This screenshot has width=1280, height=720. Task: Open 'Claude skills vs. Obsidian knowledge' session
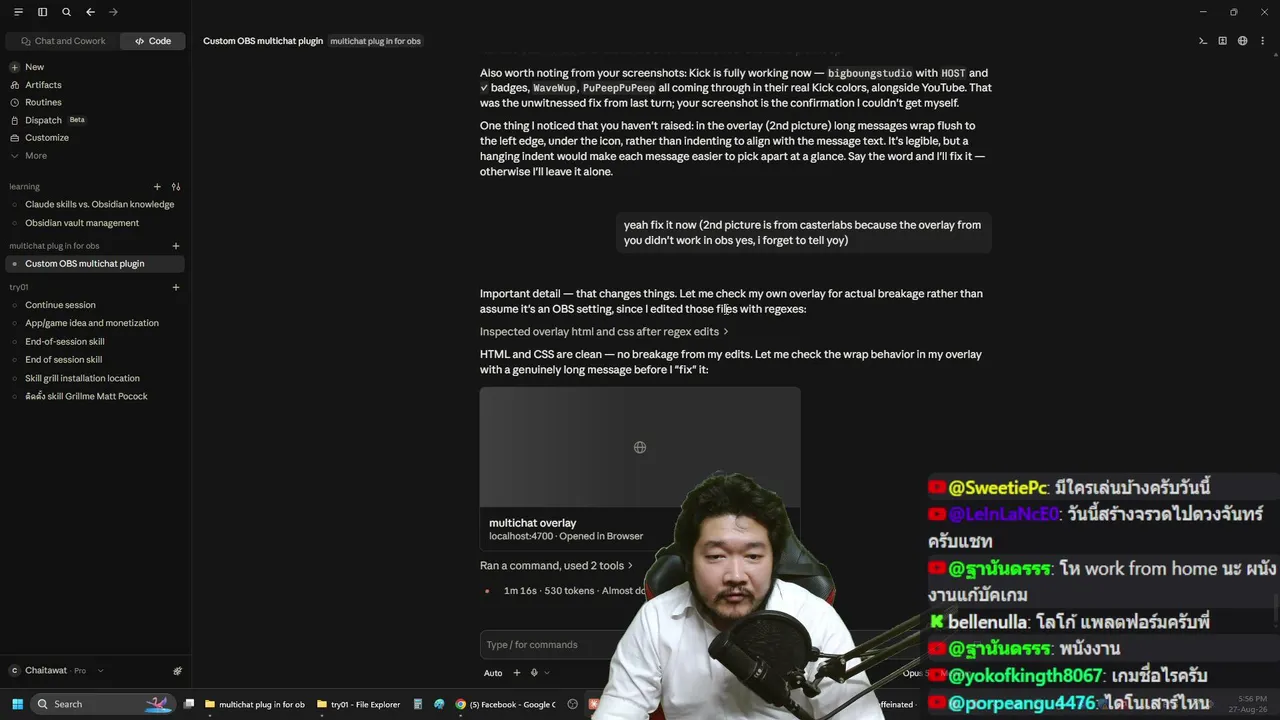[99, 204]
